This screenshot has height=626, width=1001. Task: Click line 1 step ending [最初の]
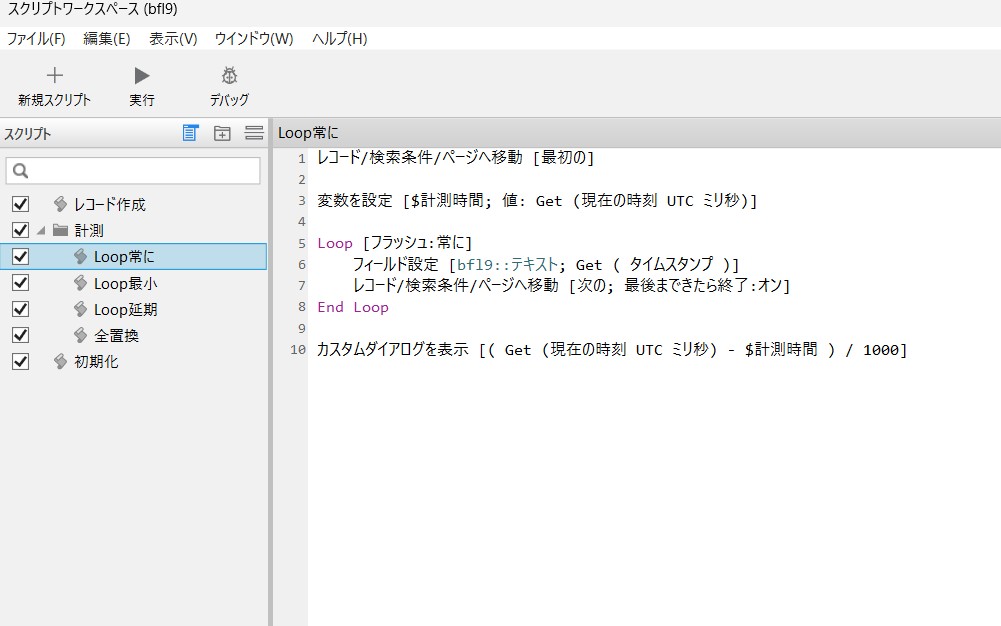[x=456, y=158]
